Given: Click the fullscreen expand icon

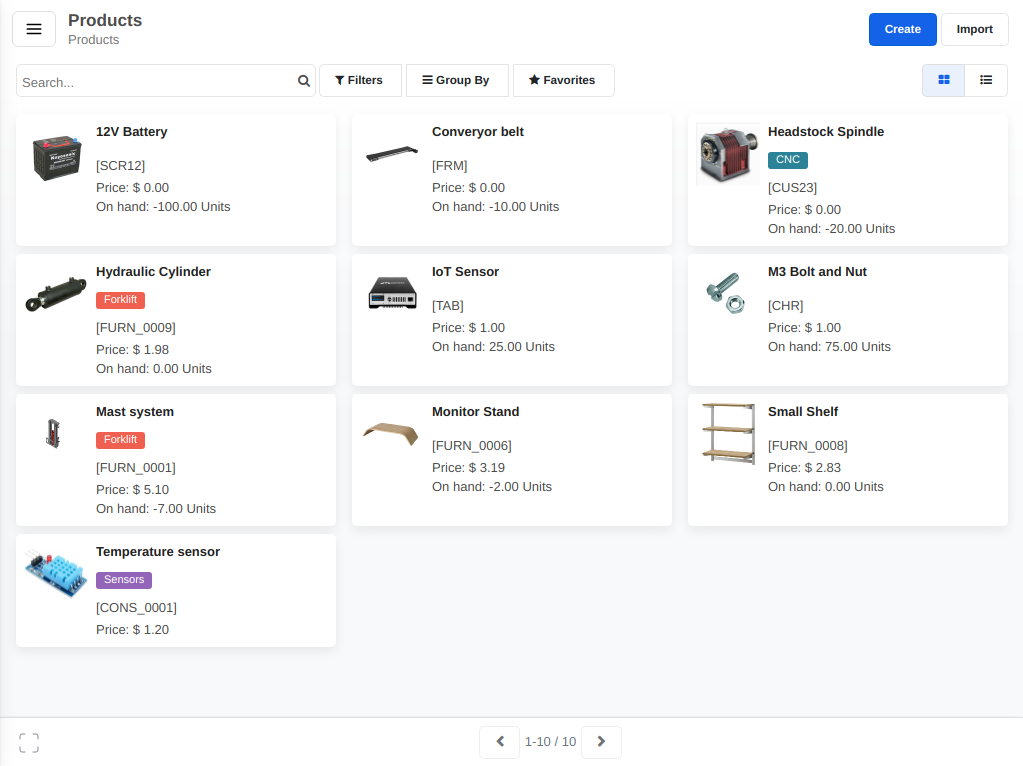Looking at the screenshot, I should (29, 743).
